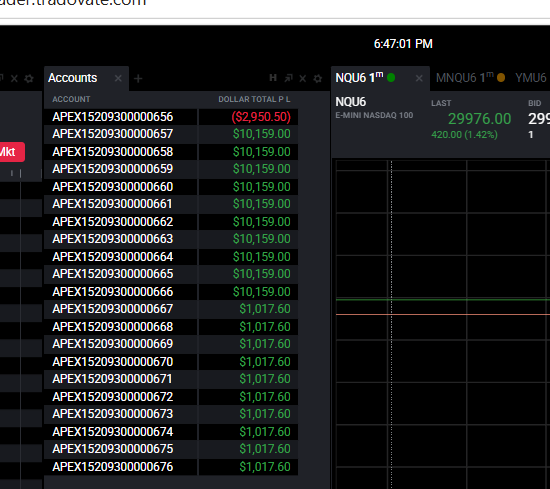The height and width of the screenshot is (489, 550).
Task: Select account APEX15209300000657
Action: [113, 134]
